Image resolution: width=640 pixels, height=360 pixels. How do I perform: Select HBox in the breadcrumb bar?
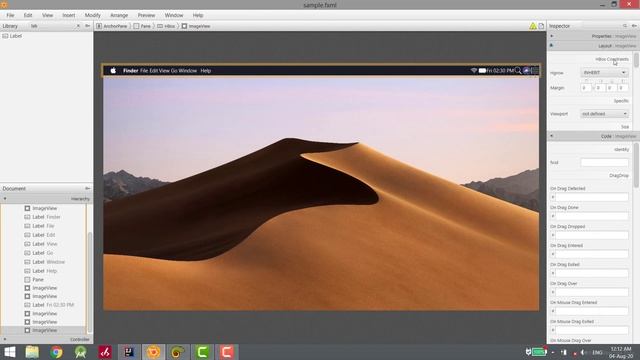pos(166,26)
